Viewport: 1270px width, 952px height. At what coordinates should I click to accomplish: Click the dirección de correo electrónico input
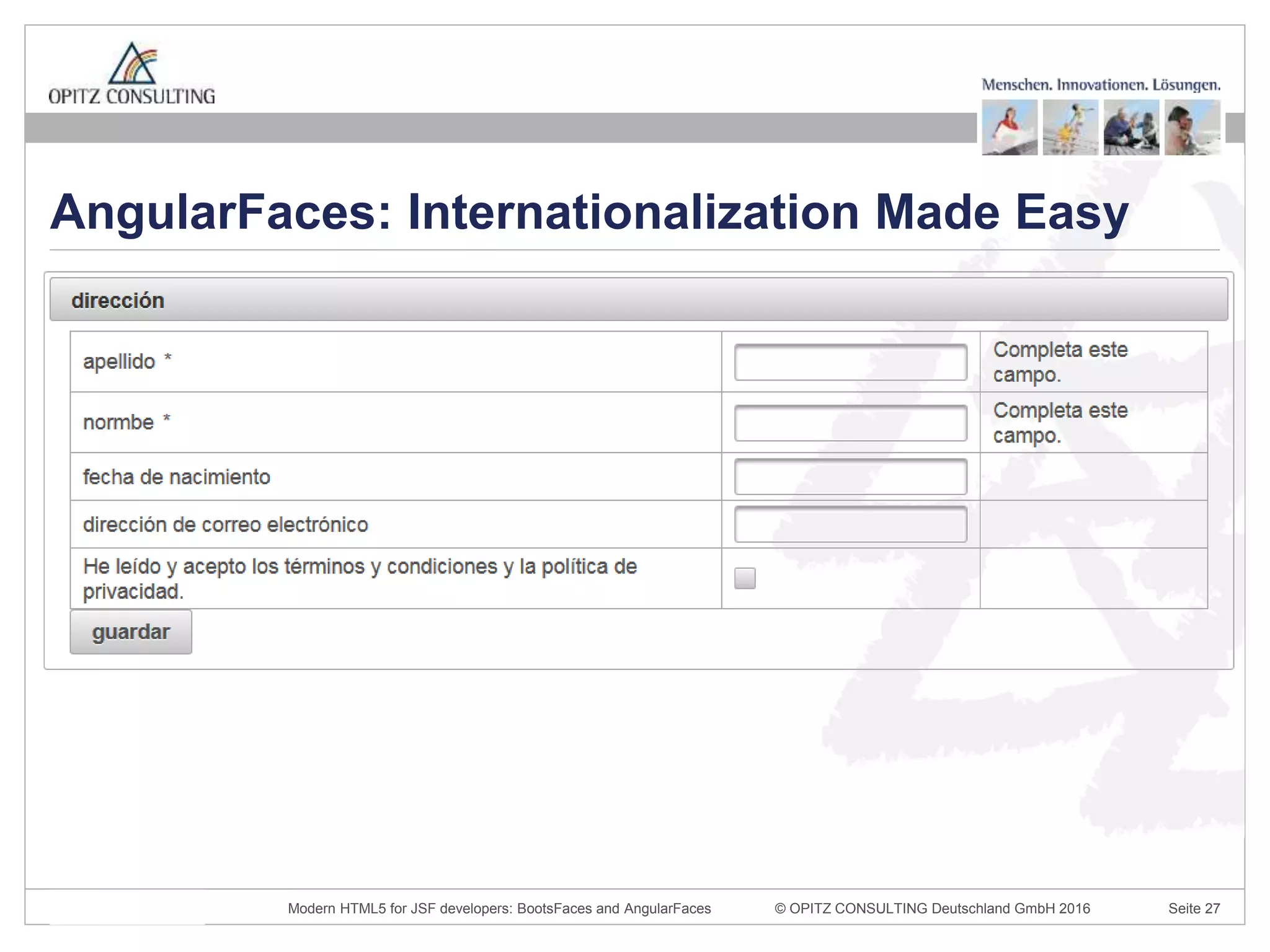[x=850, y=524]
